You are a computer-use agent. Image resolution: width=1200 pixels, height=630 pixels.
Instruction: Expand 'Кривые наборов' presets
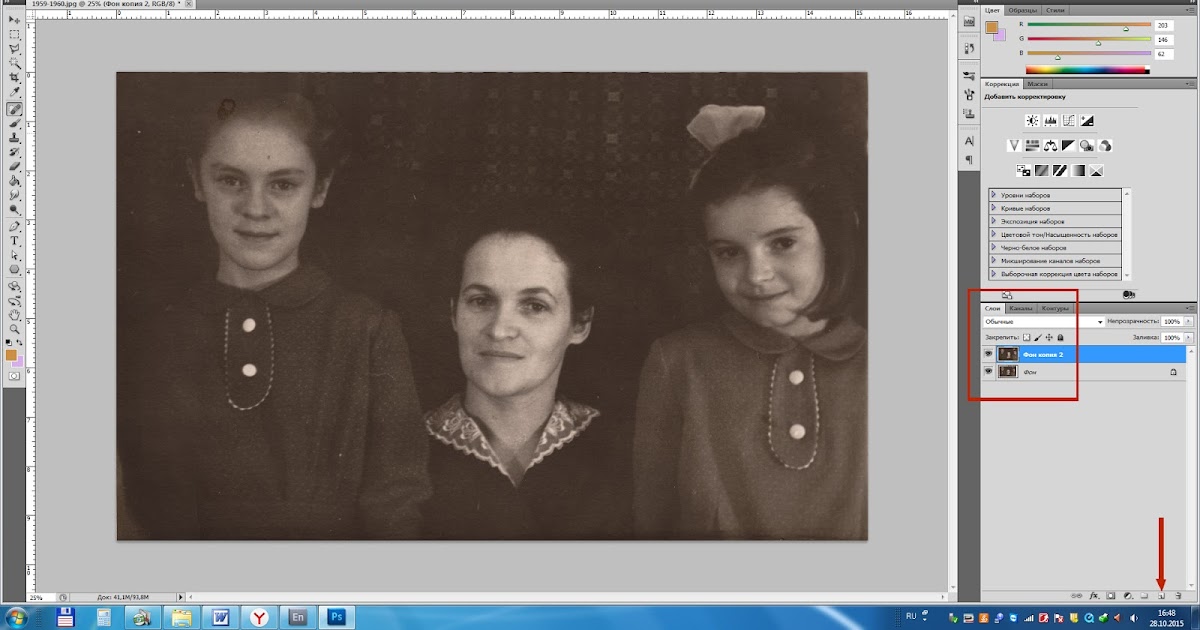994,208
